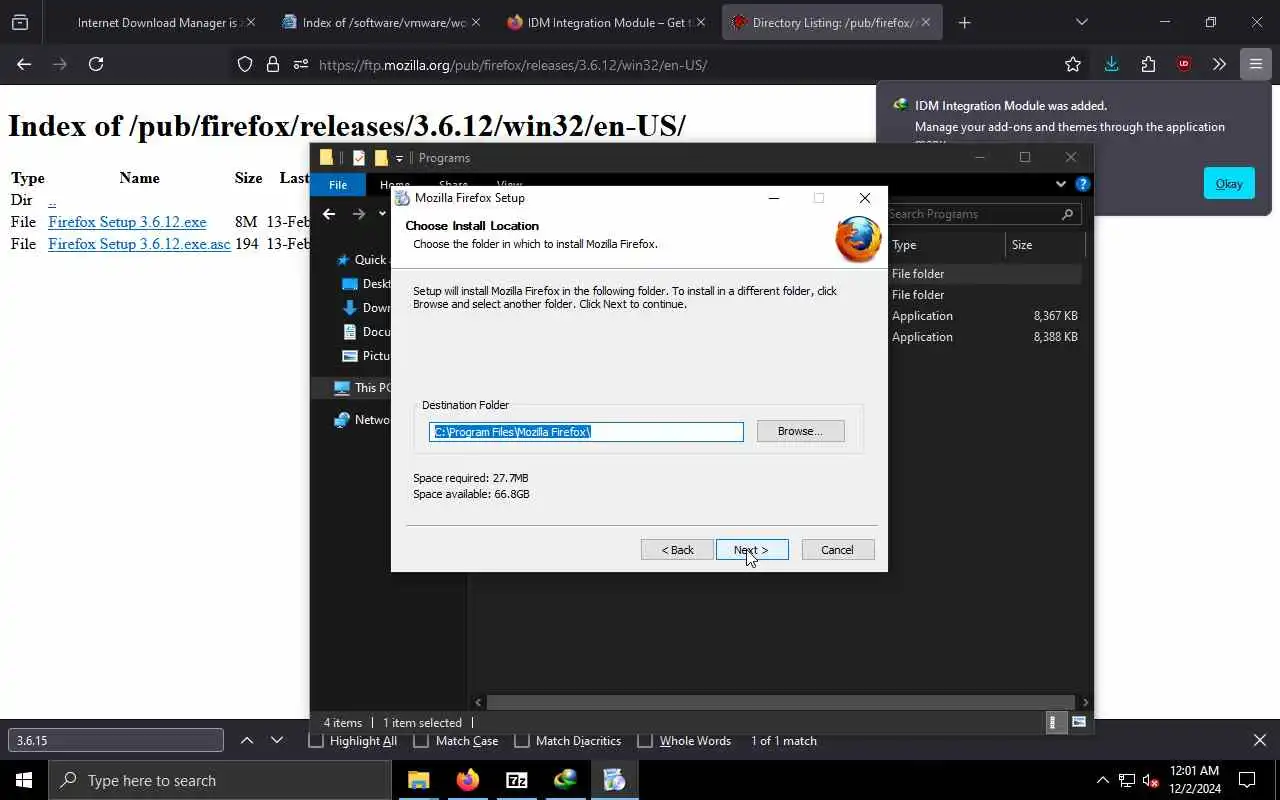
Task: Click the Type here to search box
Action: (219, 780)
